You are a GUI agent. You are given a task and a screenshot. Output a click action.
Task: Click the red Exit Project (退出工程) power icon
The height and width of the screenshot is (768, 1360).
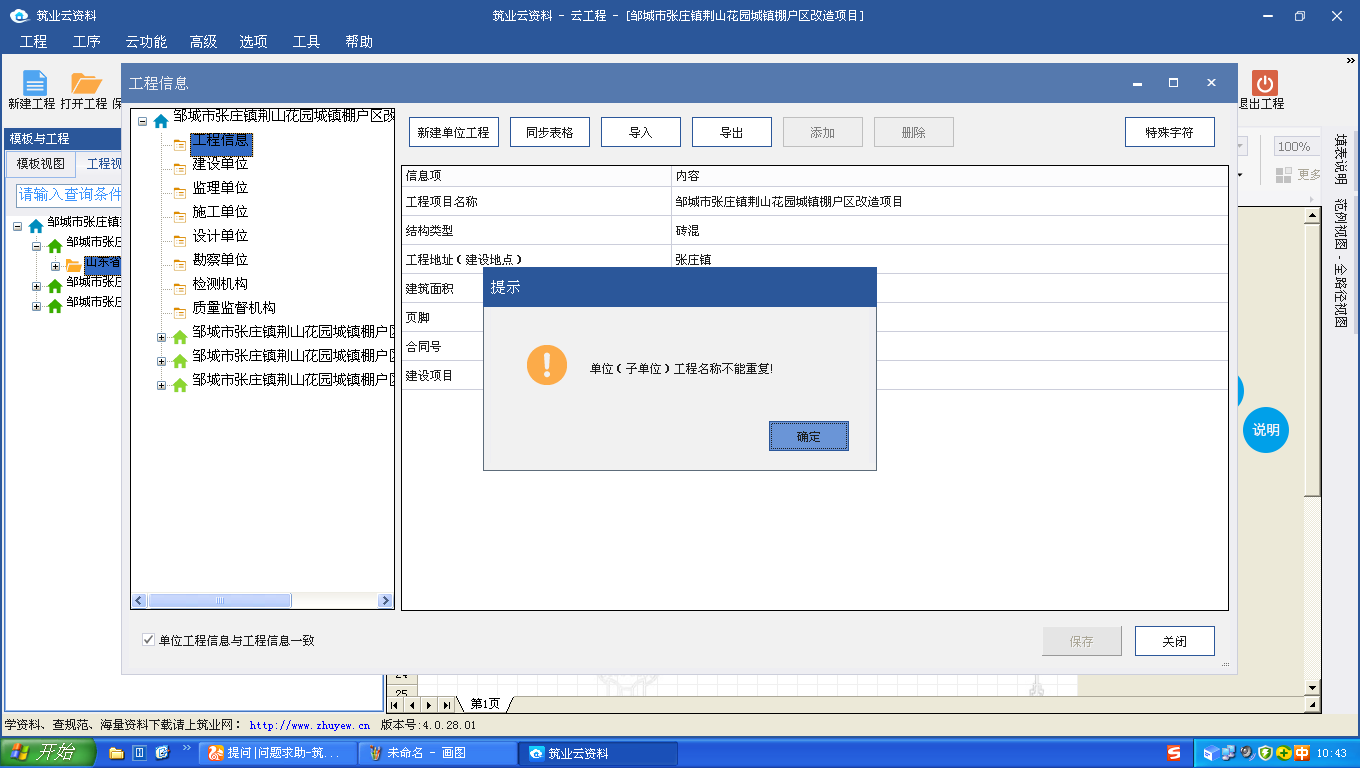click(x=1265, y=84)
